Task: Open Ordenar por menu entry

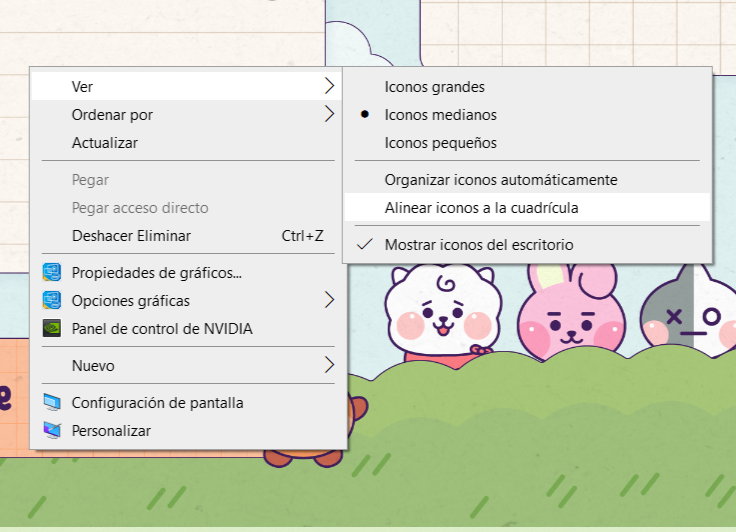Action: click(186, 115)
